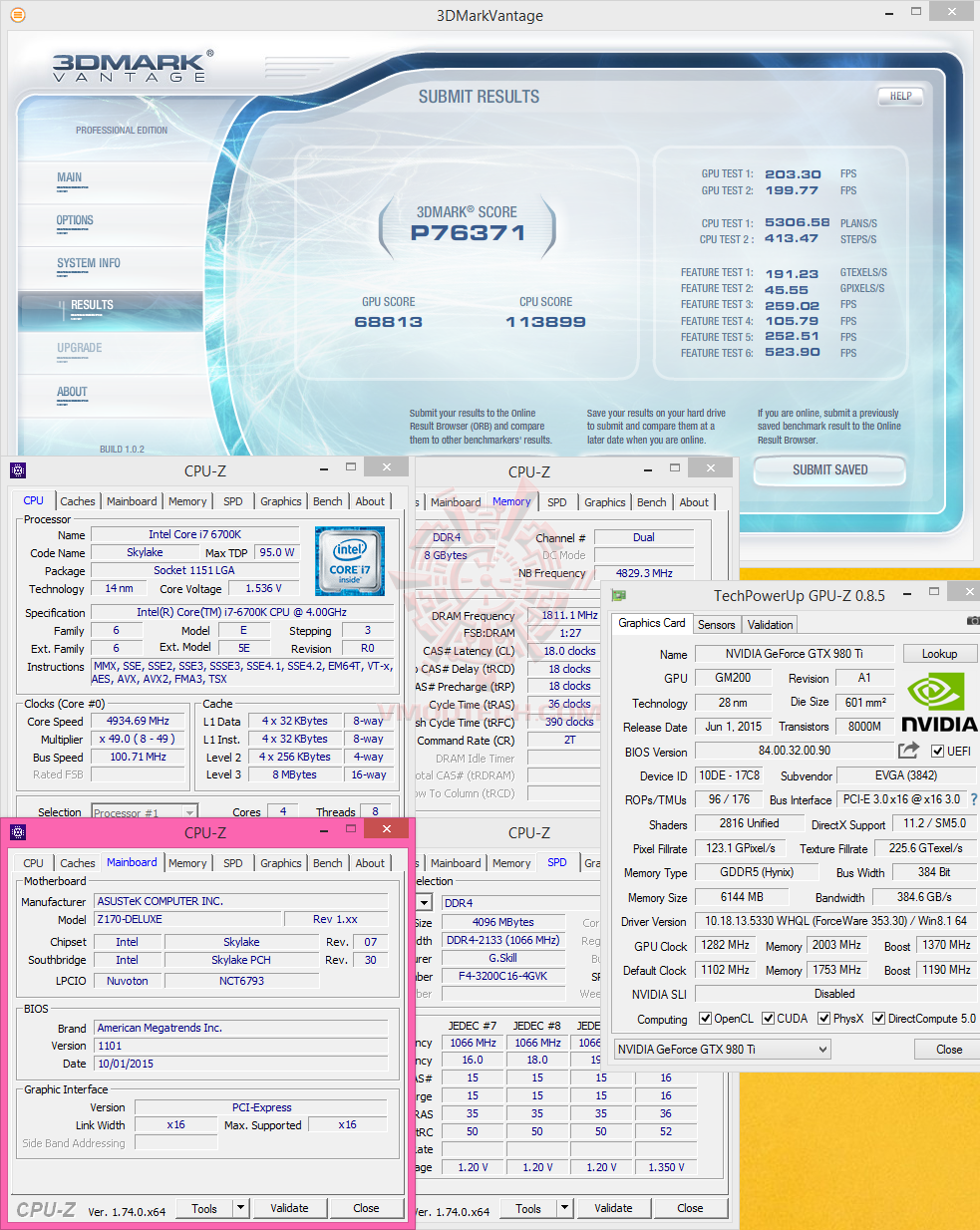
Task: Open ABOUT in 3DMark sidebar
Action: coord(72,392)
